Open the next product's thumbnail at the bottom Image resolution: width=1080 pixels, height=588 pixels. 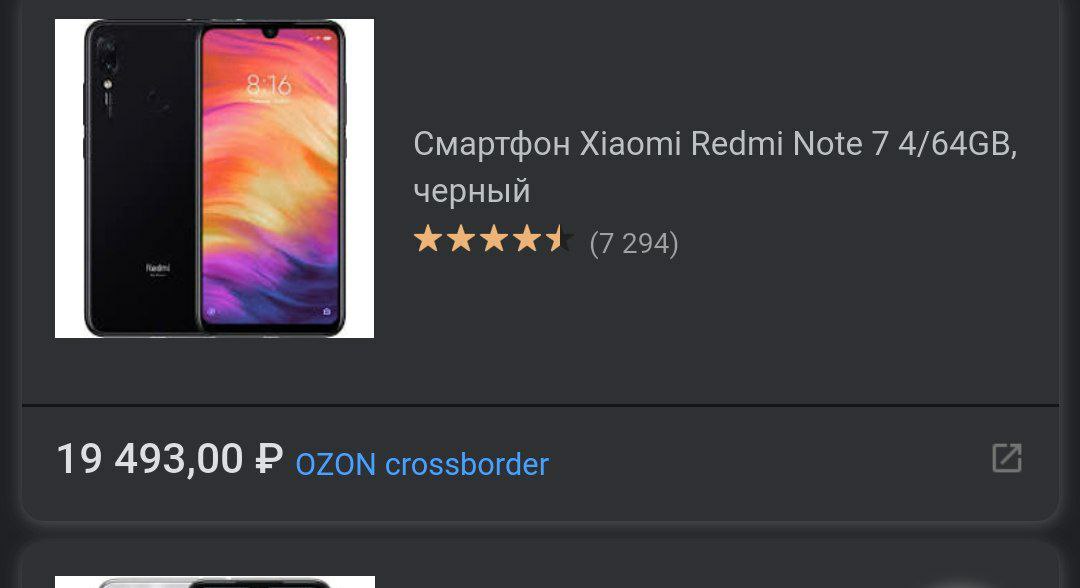215,582
